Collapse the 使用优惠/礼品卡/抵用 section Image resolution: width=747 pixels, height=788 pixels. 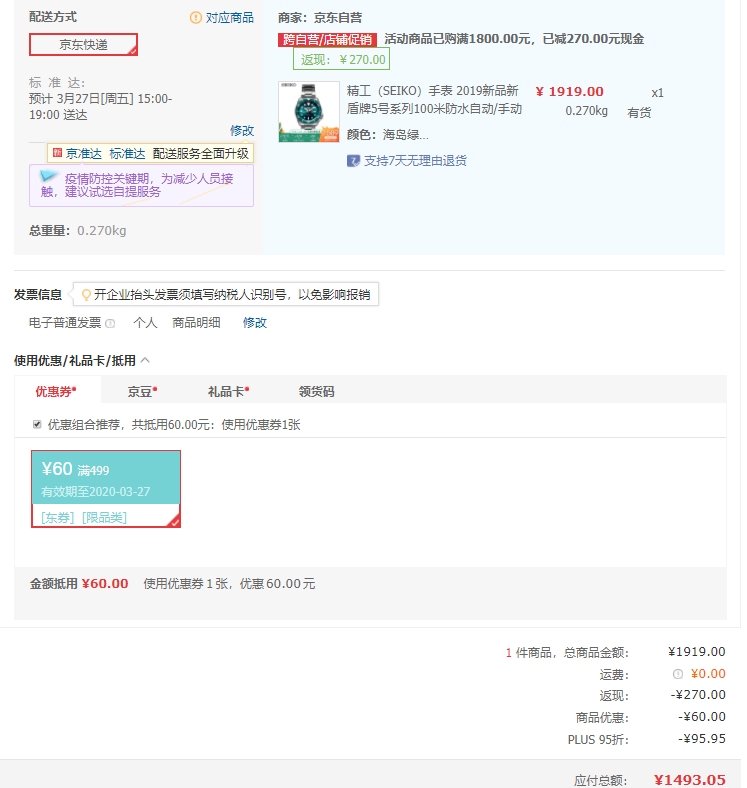pos(145,360)
